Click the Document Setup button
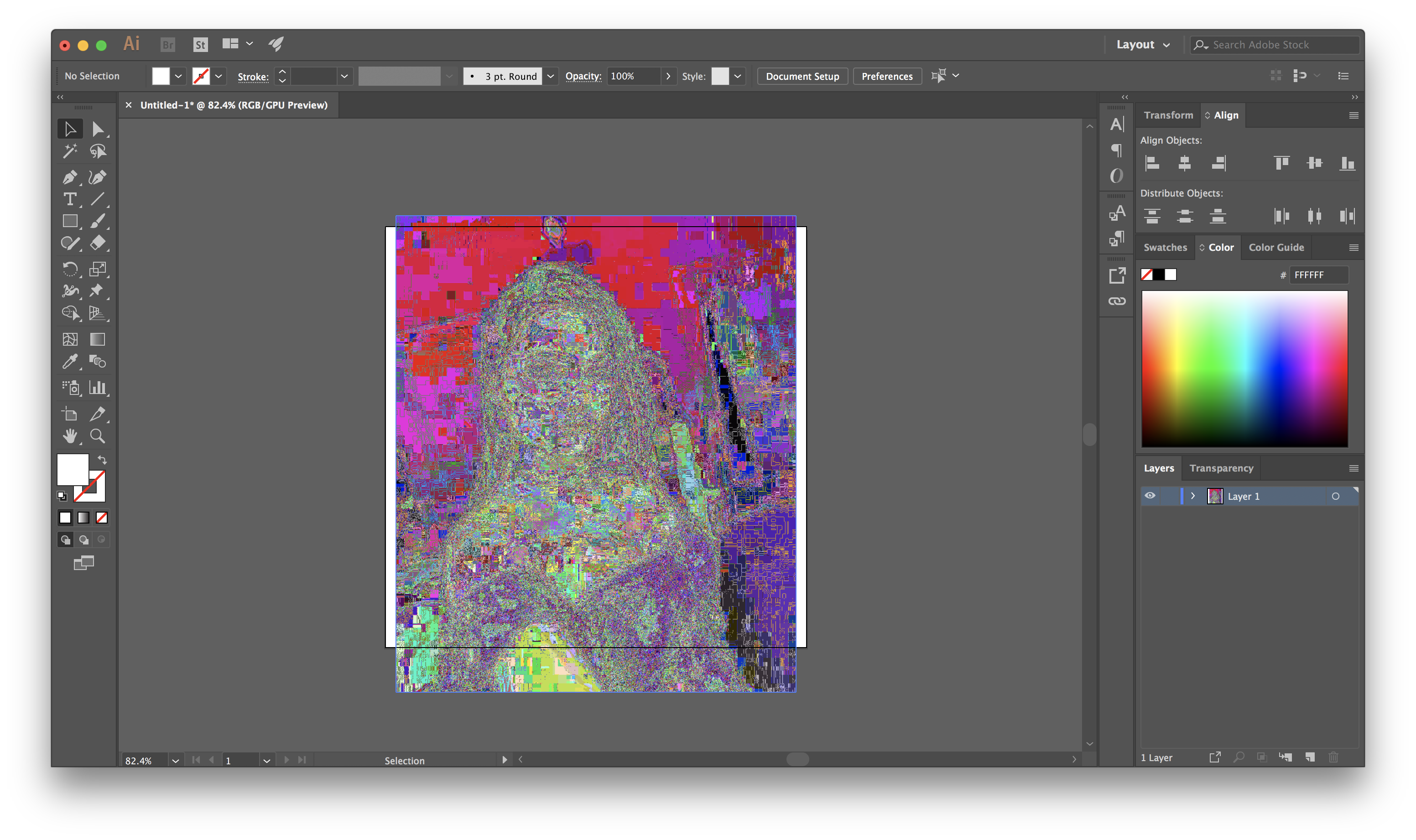 pyautogui.click(x=802, y=77)
